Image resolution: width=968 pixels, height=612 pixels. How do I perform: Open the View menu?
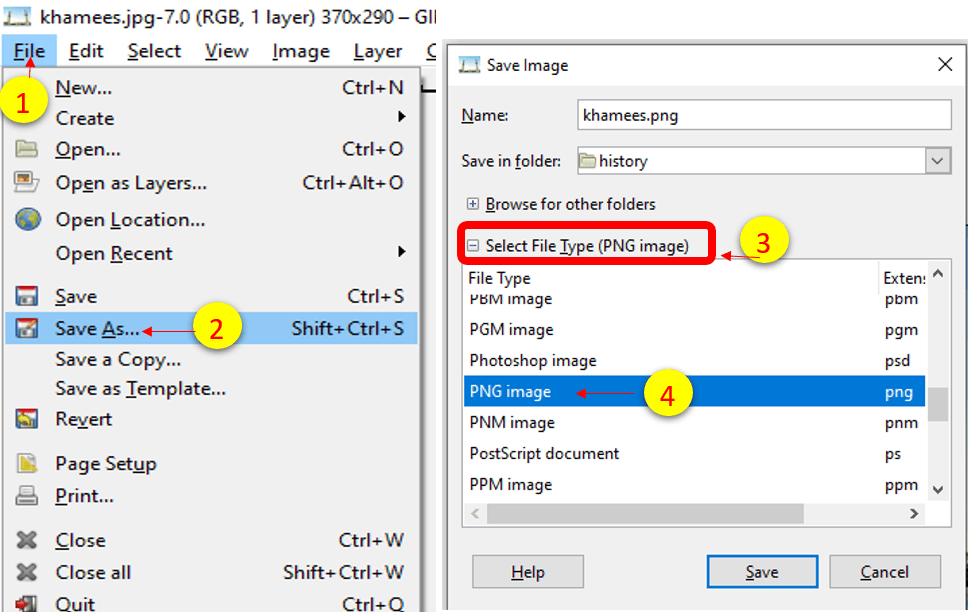227,51
